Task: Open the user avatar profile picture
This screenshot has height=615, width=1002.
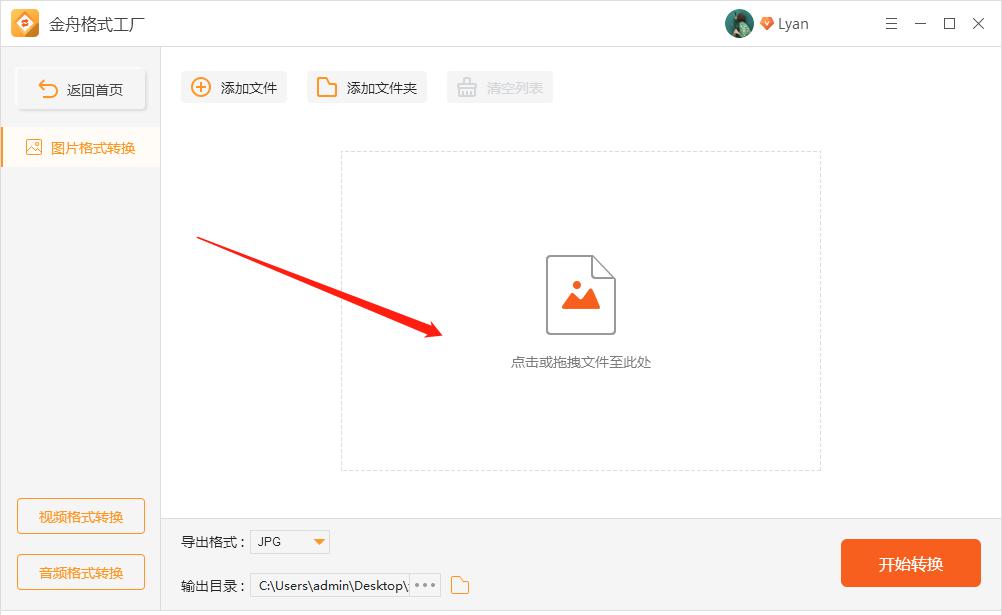Action: point(739,23)
